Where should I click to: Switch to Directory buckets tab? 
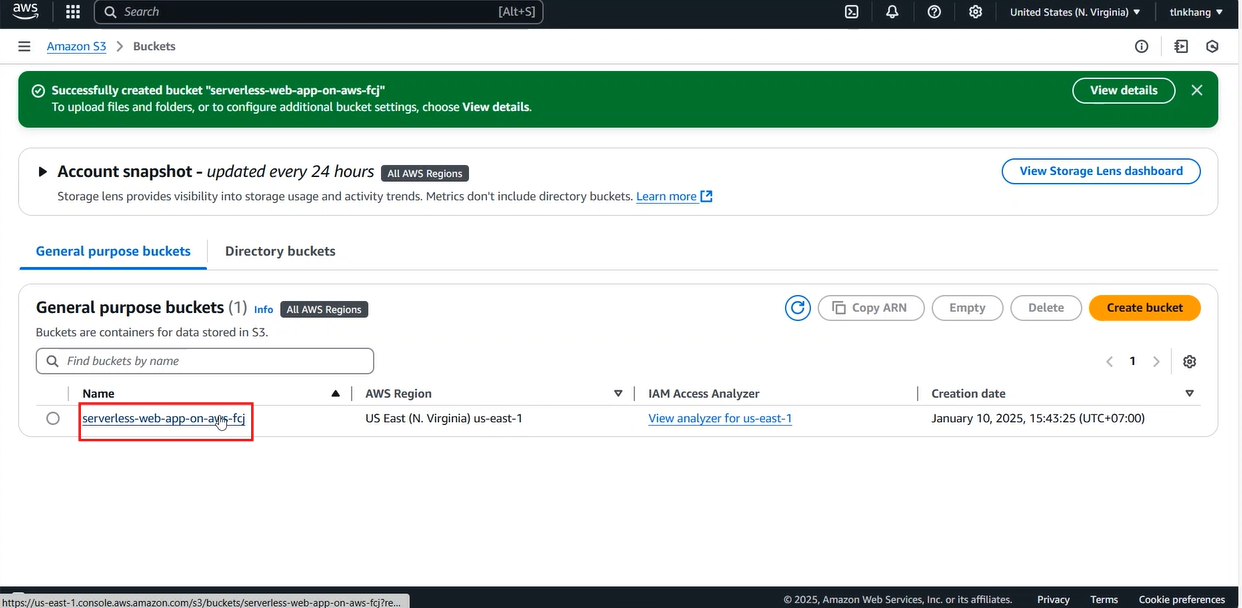[280, 251]
